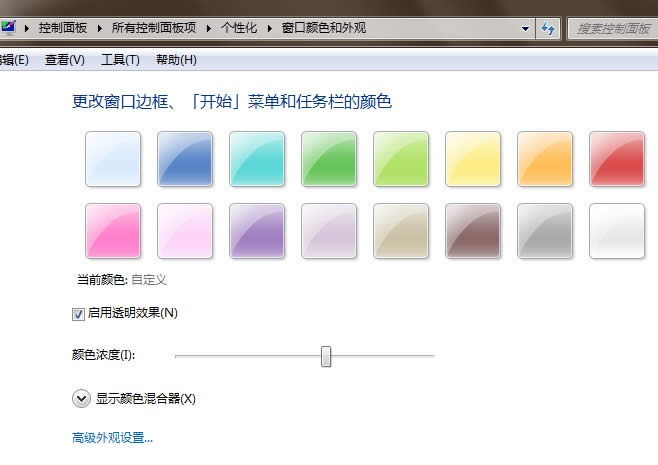Open the 工具(T) menu
Screen dimensions: 658x465
click(x=120, y=60)
